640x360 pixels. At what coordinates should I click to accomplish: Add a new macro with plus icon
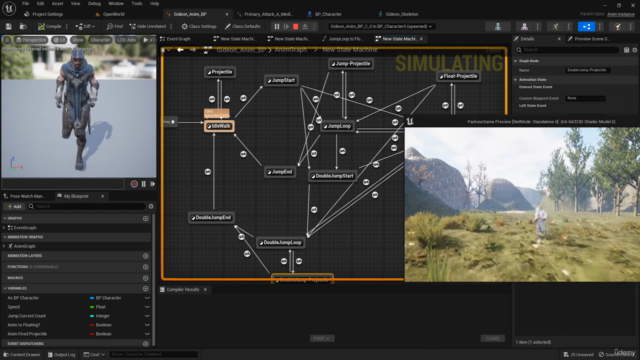[x=146, y=278]
